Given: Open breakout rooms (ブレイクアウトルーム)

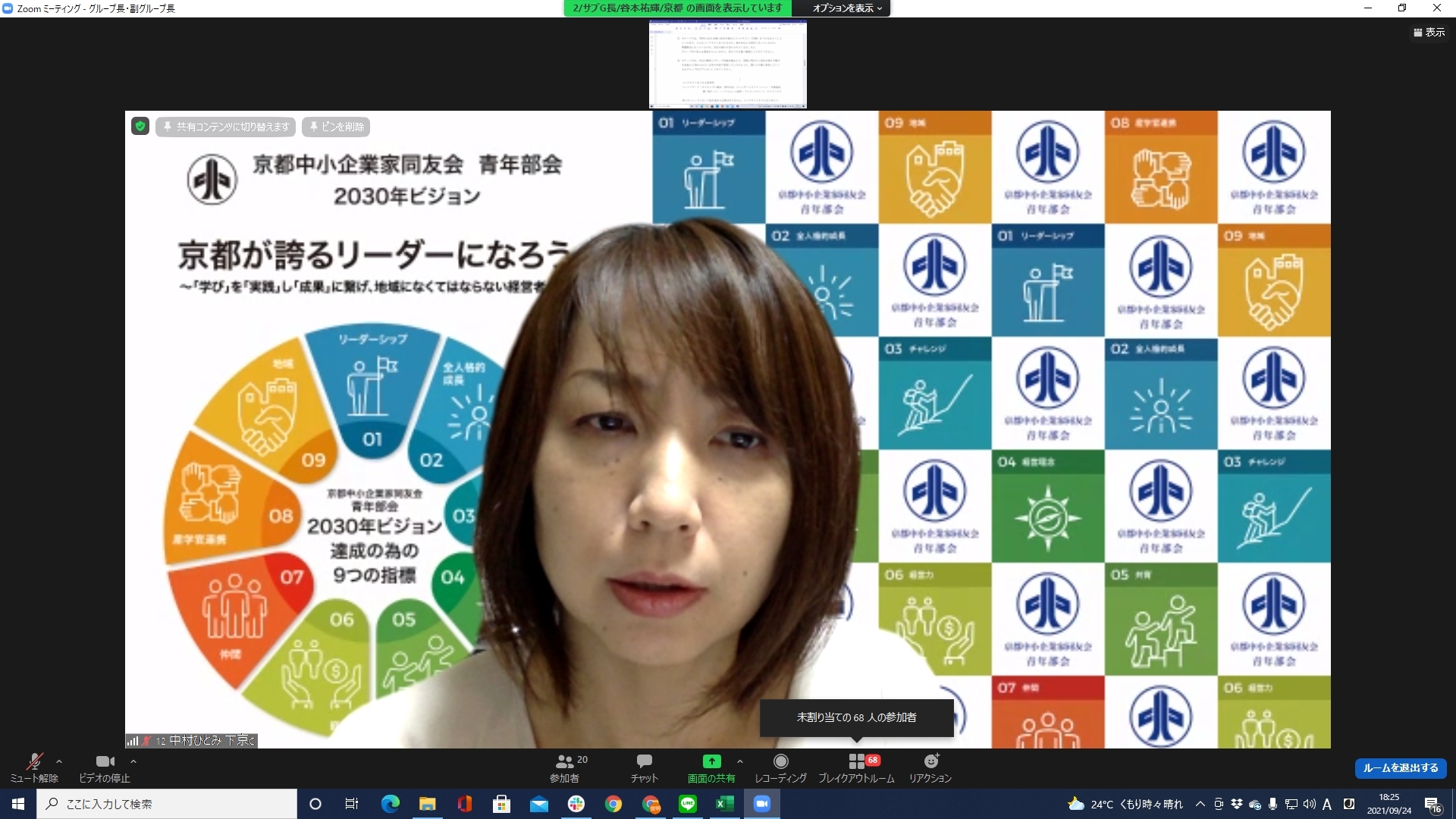Looking at the screenshot, I should [x=856, y=767].
